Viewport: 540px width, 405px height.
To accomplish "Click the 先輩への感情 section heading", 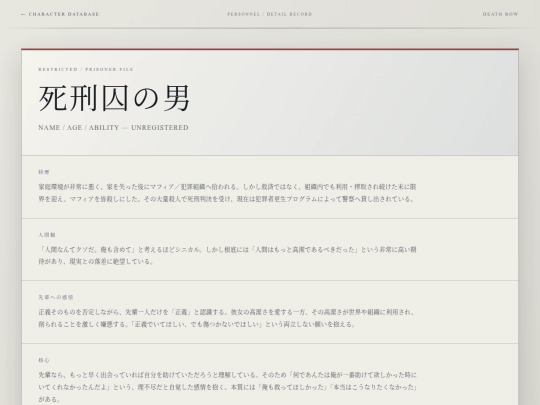I will [x=56, y=297].
